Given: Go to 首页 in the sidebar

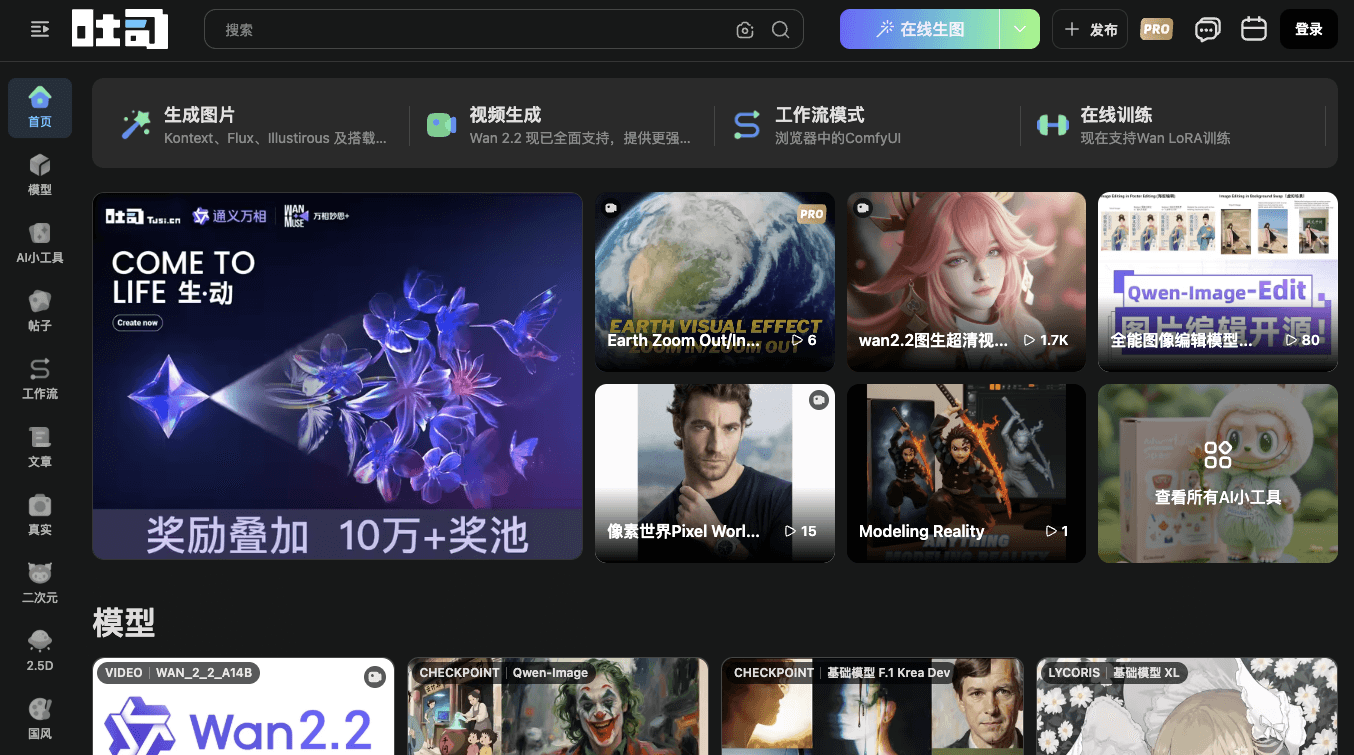Looking at the screenshot, I should (40, 108).
